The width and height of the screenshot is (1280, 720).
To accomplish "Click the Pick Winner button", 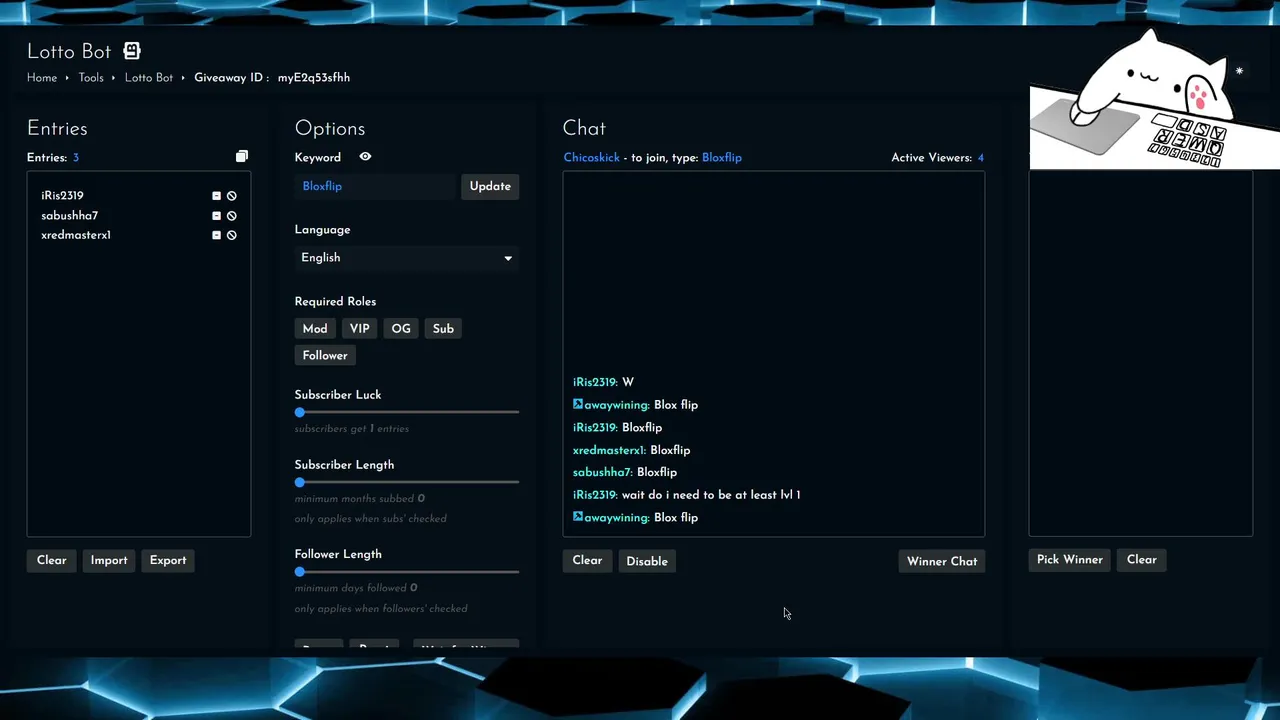I will pyautogui.click(x=1070, y=560).
